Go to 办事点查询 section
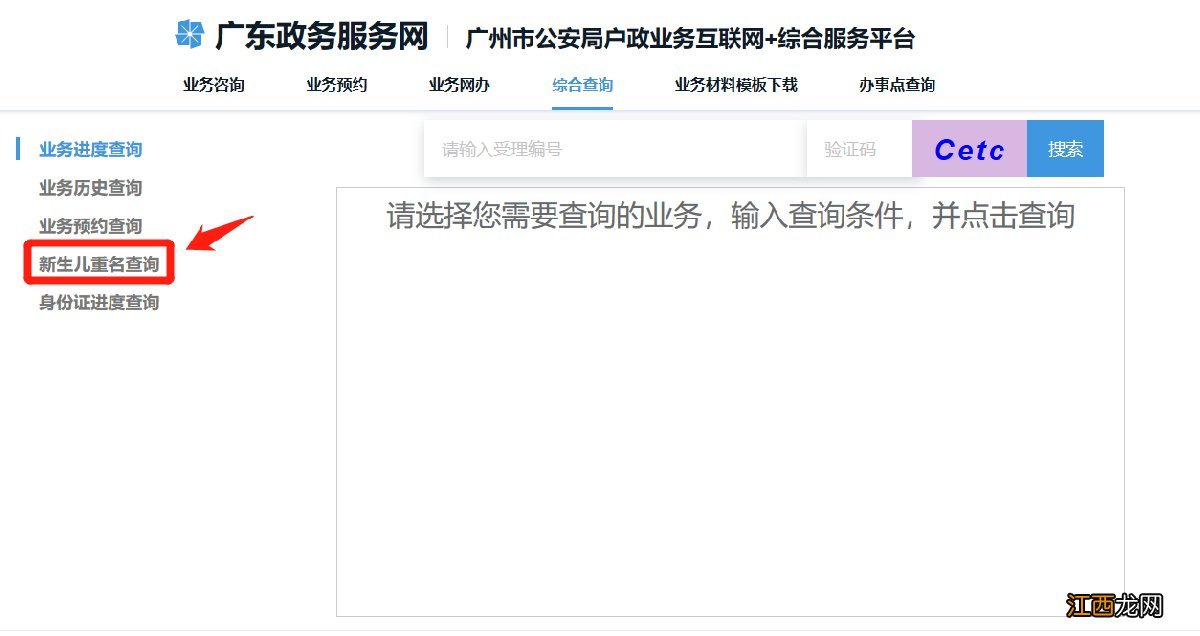The image size is (1200, 636). tap(898, 85)
